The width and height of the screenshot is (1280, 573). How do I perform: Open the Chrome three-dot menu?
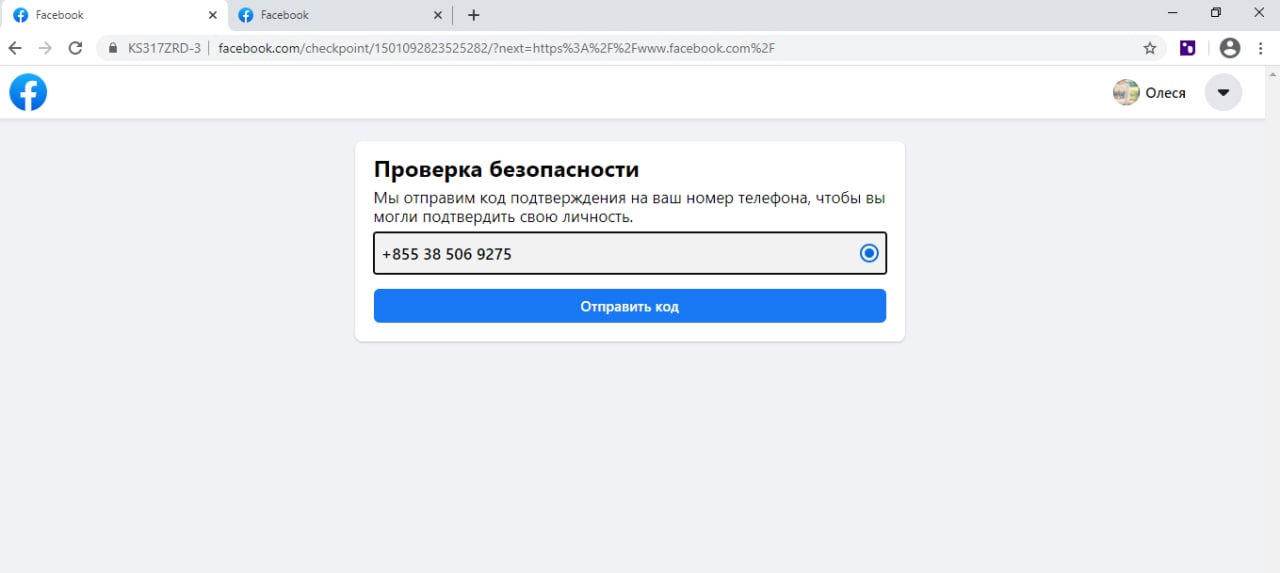[1261, 48]
